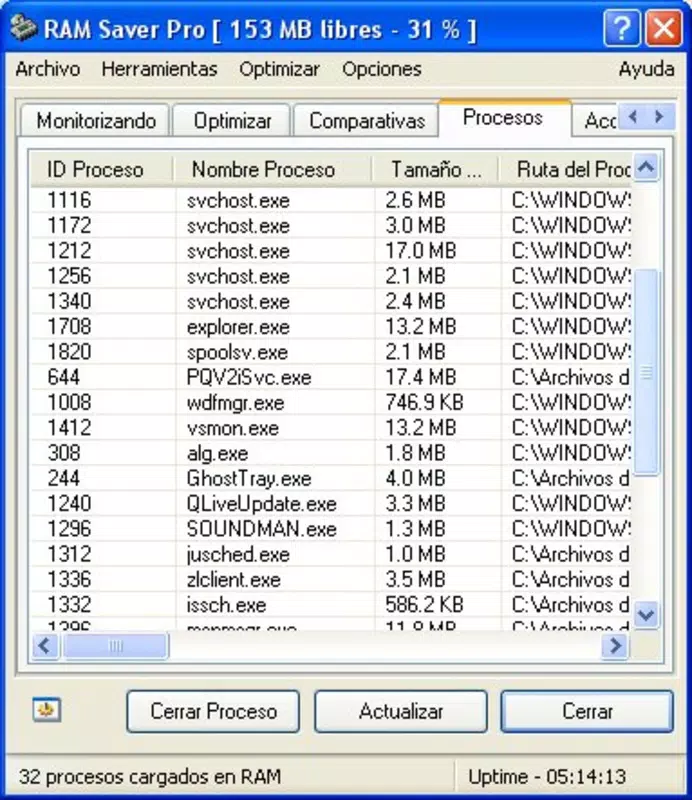Click the RAM Saver Pro title bar icon
This screenshot has width=692, height=800.
23,27
